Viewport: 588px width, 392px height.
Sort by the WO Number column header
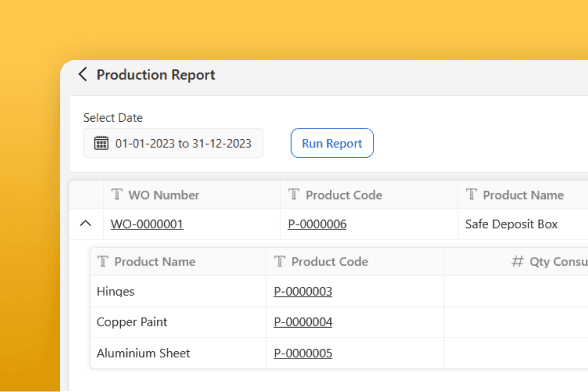pos(192,195)
